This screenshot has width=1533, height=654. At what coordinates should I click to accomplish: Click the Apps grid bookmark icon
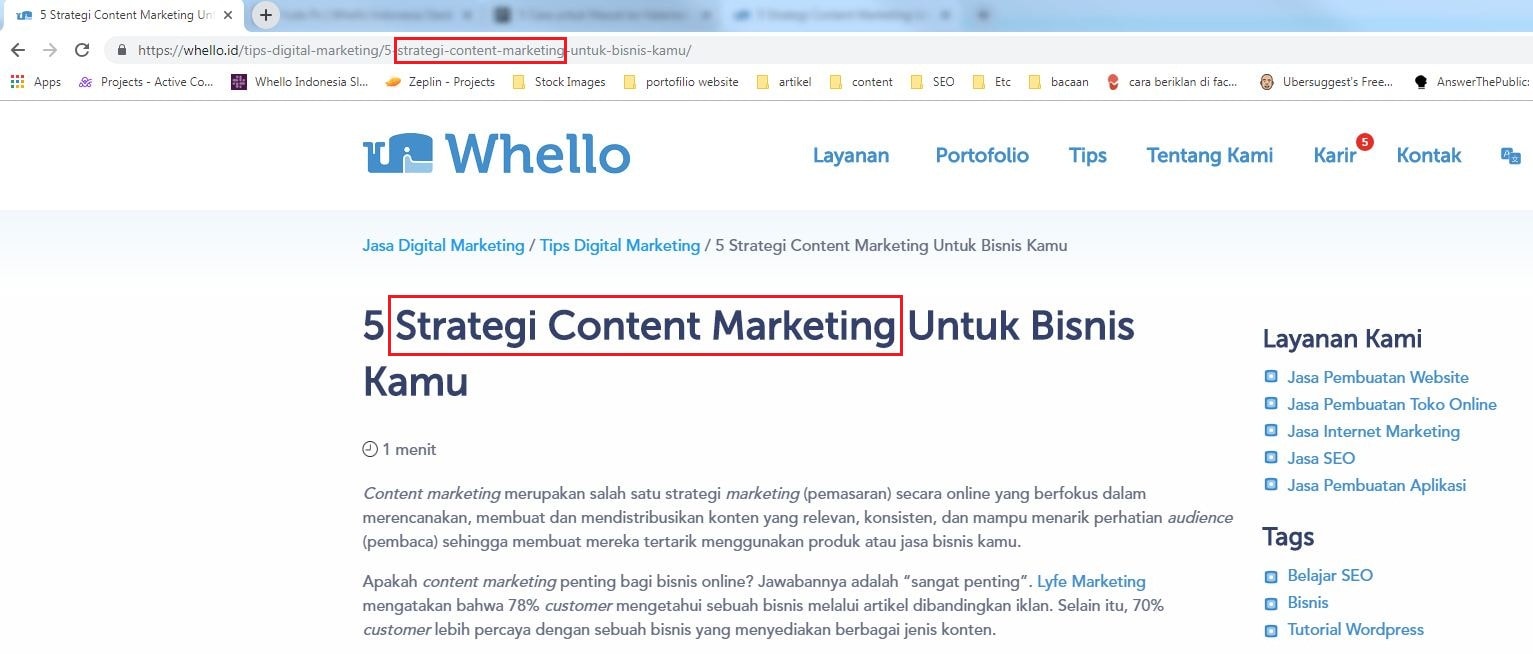(x=18, y=82)
